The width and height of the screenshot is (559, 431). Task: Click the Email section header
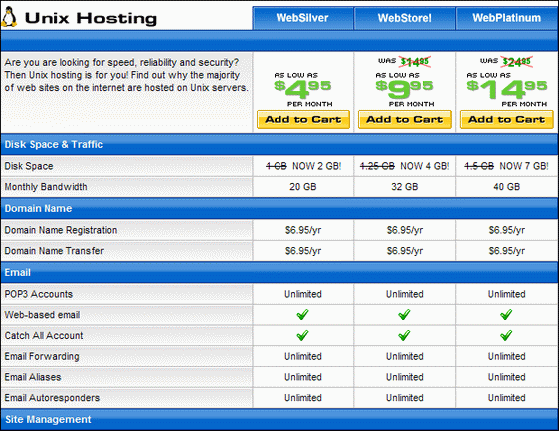280,273
